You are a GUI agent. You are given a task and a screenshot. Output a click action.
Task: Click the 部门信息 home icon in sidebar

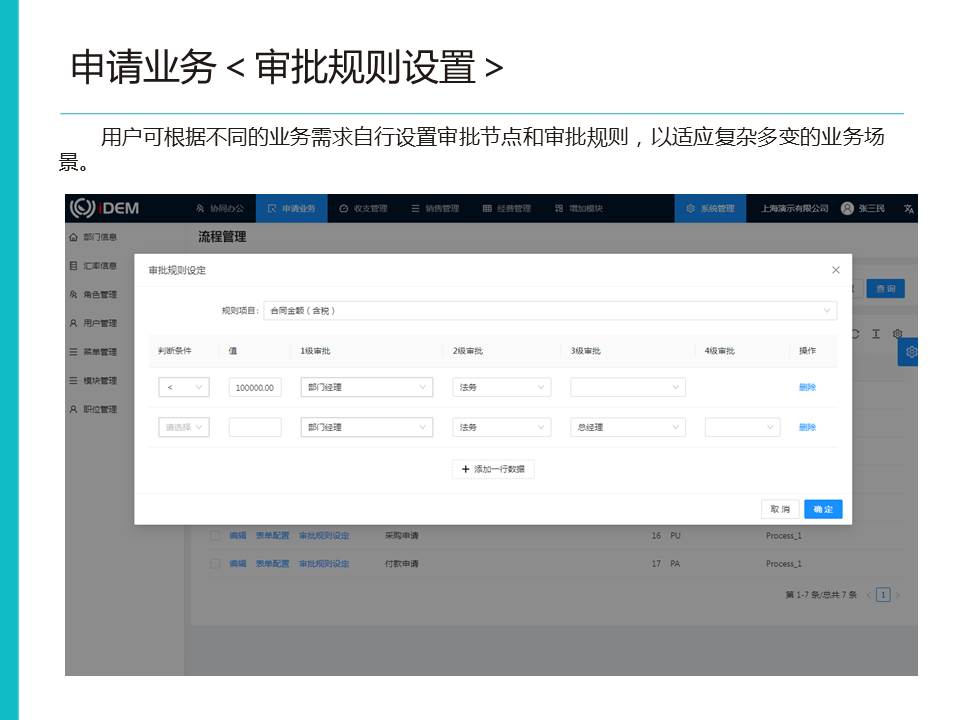[x=73, y=237]
